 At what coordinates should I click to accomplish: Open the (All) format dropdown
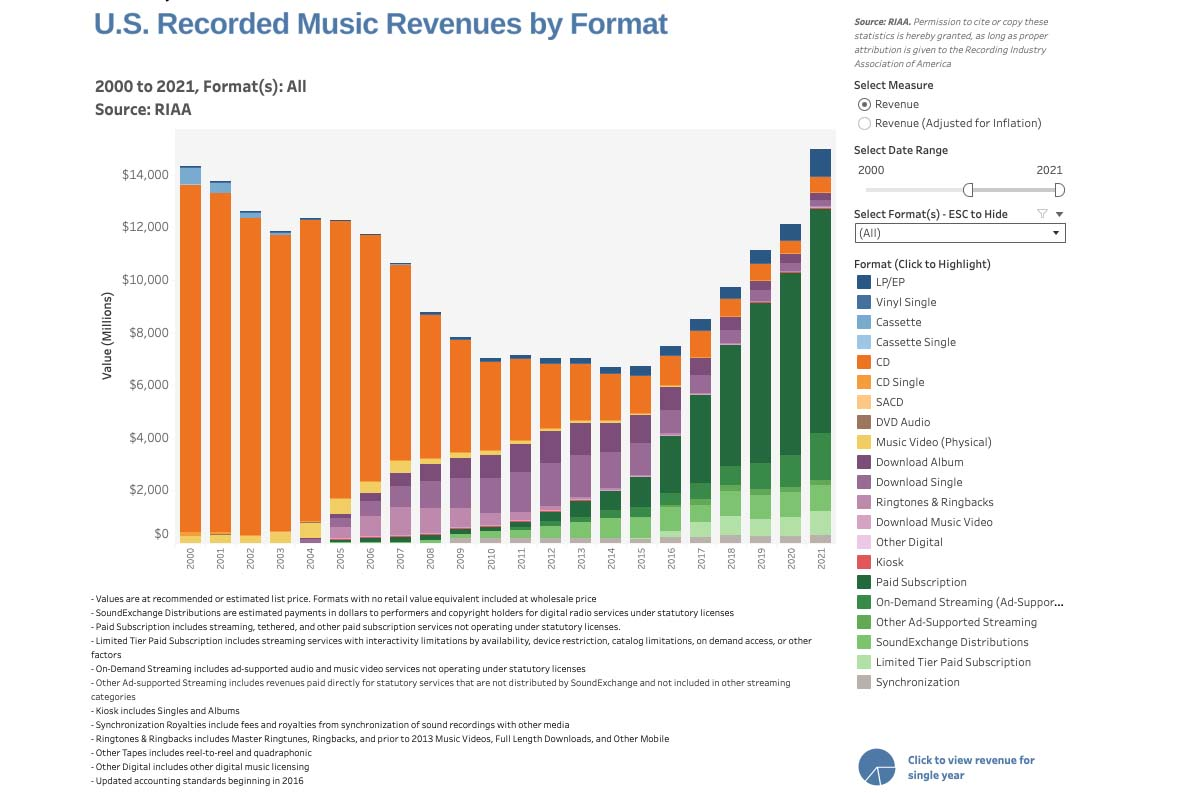[959, 234]
